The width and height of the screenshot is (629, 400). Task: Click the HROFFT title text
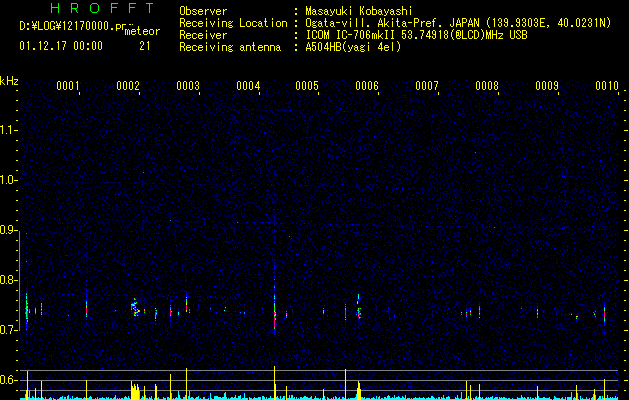pos(103,8)
